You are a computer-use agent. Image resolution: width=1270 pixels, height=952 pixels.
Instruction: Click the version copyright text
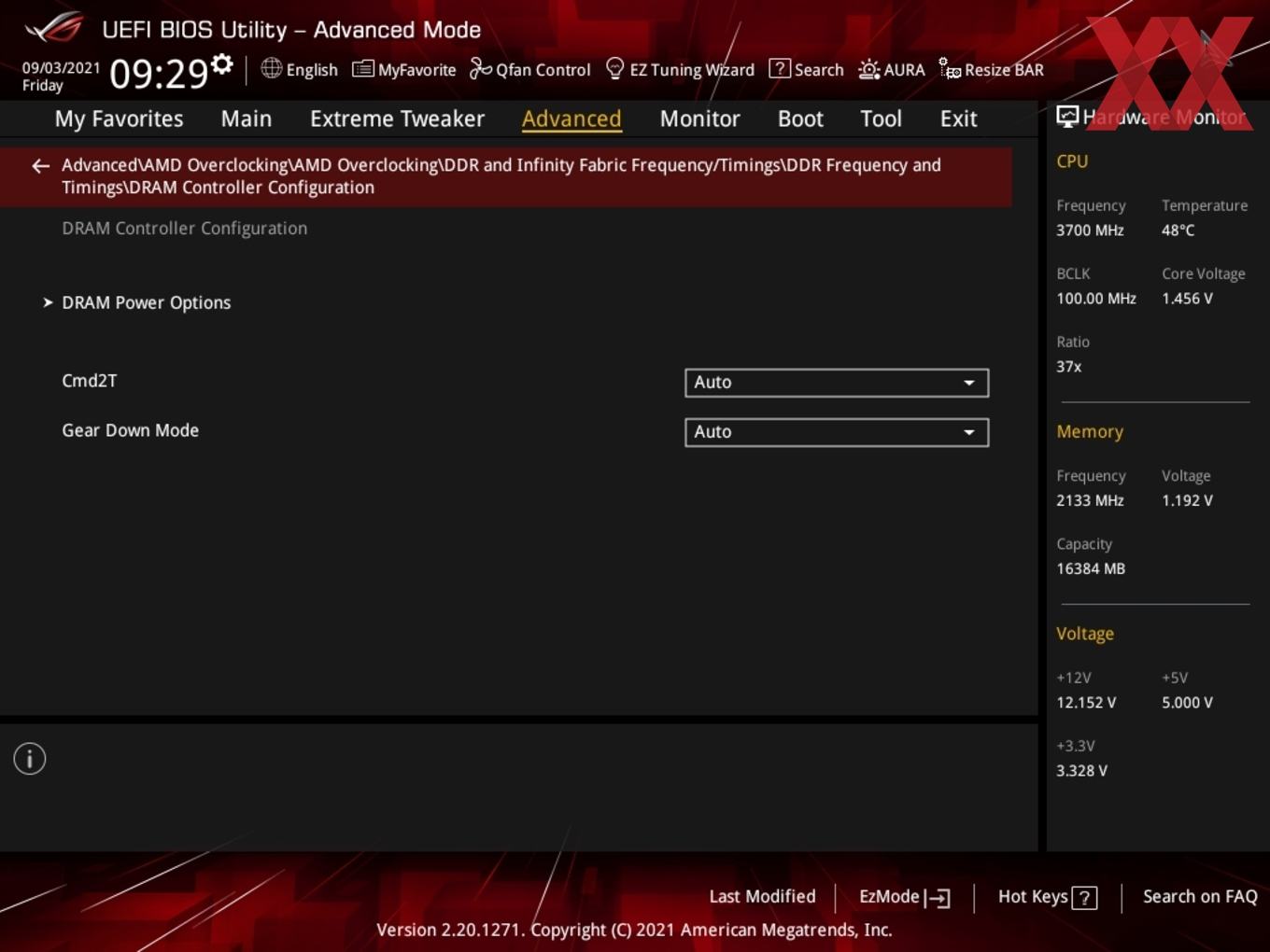coord(634,931)
